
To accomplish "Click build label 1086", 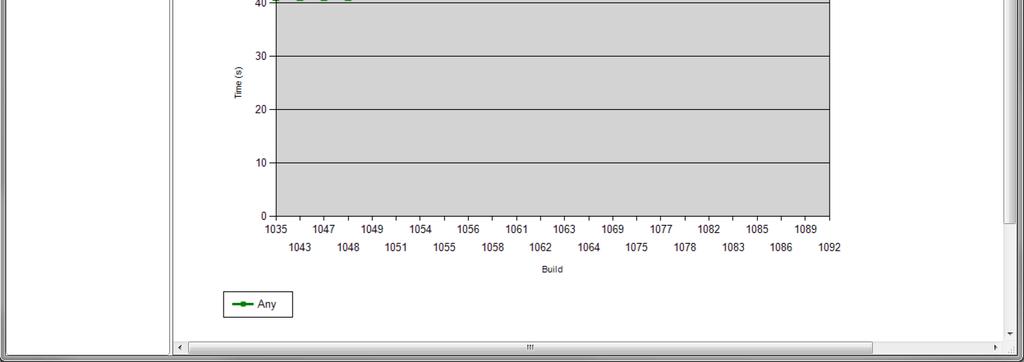I will point(781,248).
